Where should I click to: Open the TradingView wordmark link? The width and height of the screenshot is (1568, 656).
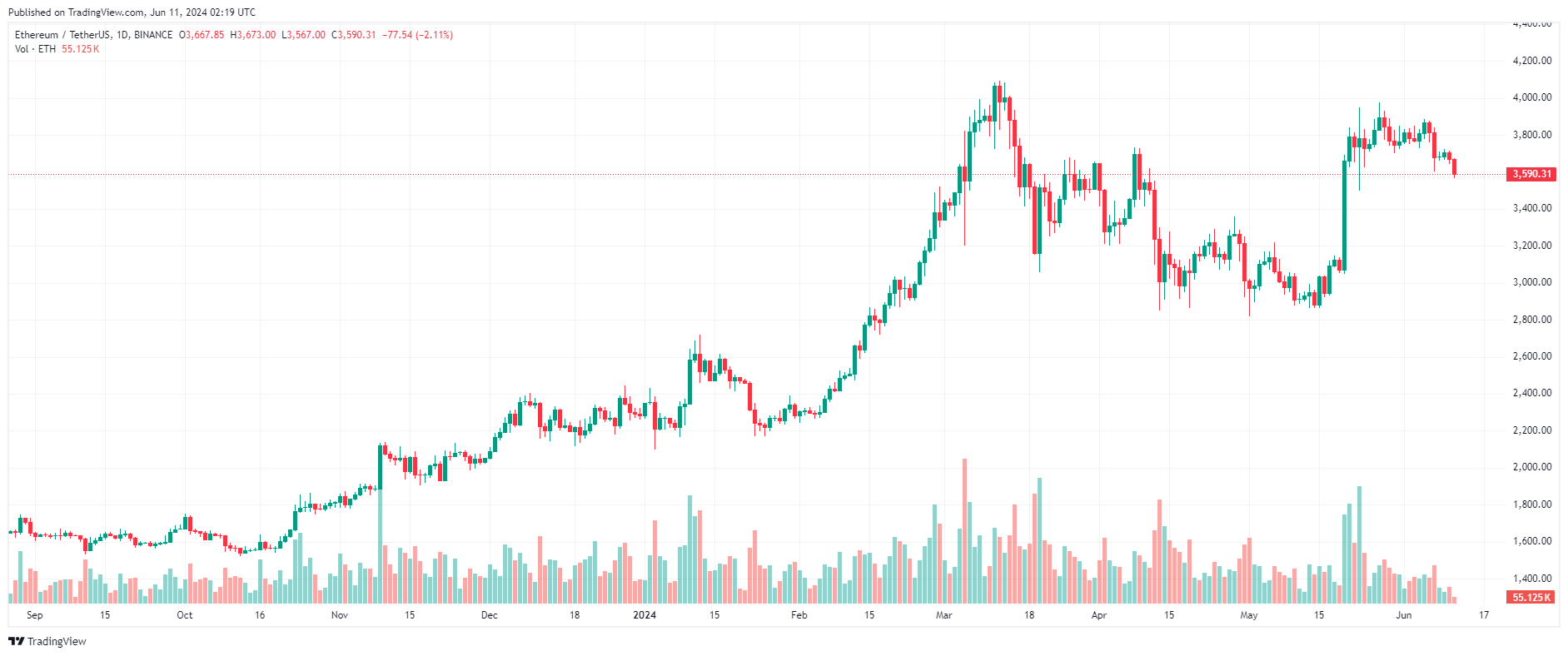tap(57, 641)
